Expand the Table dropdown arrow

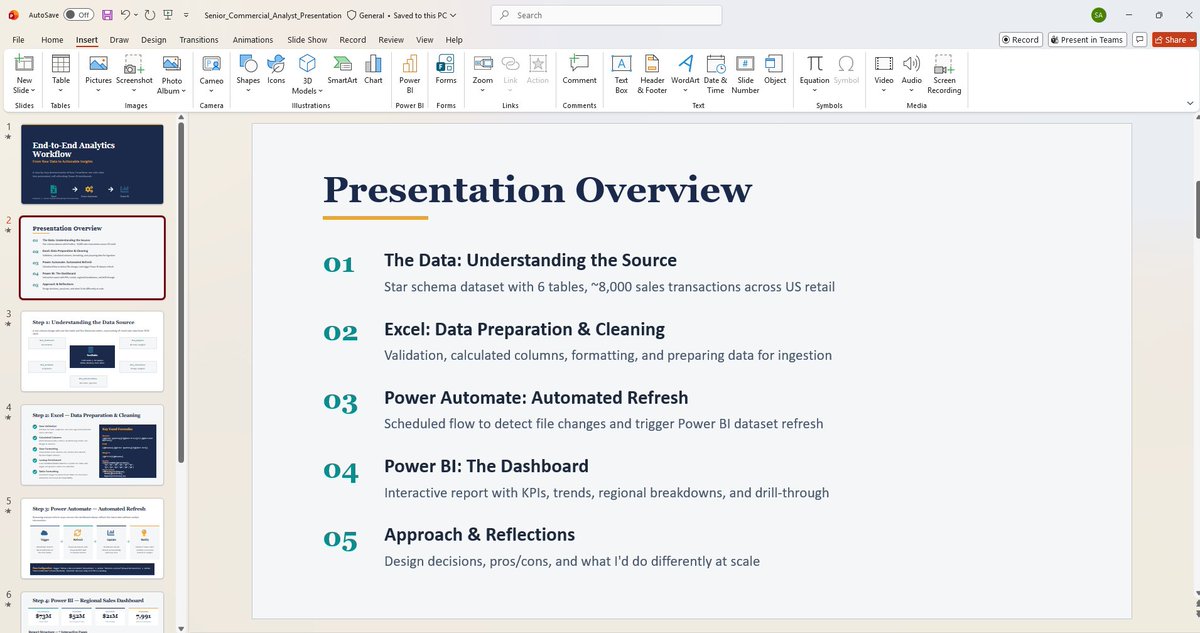(x=61, y=90)
